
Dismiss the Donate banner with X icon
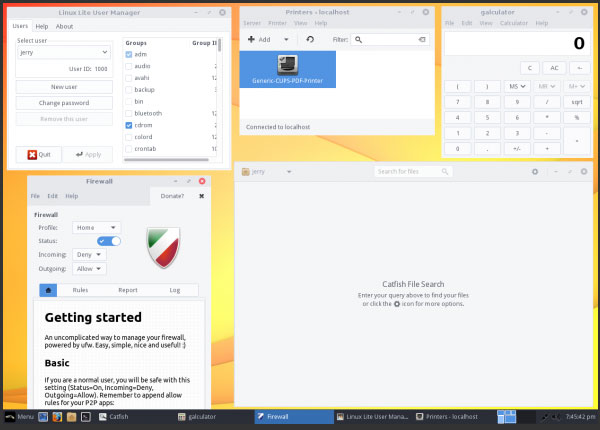pyautogui.click(x=202, y=196)
